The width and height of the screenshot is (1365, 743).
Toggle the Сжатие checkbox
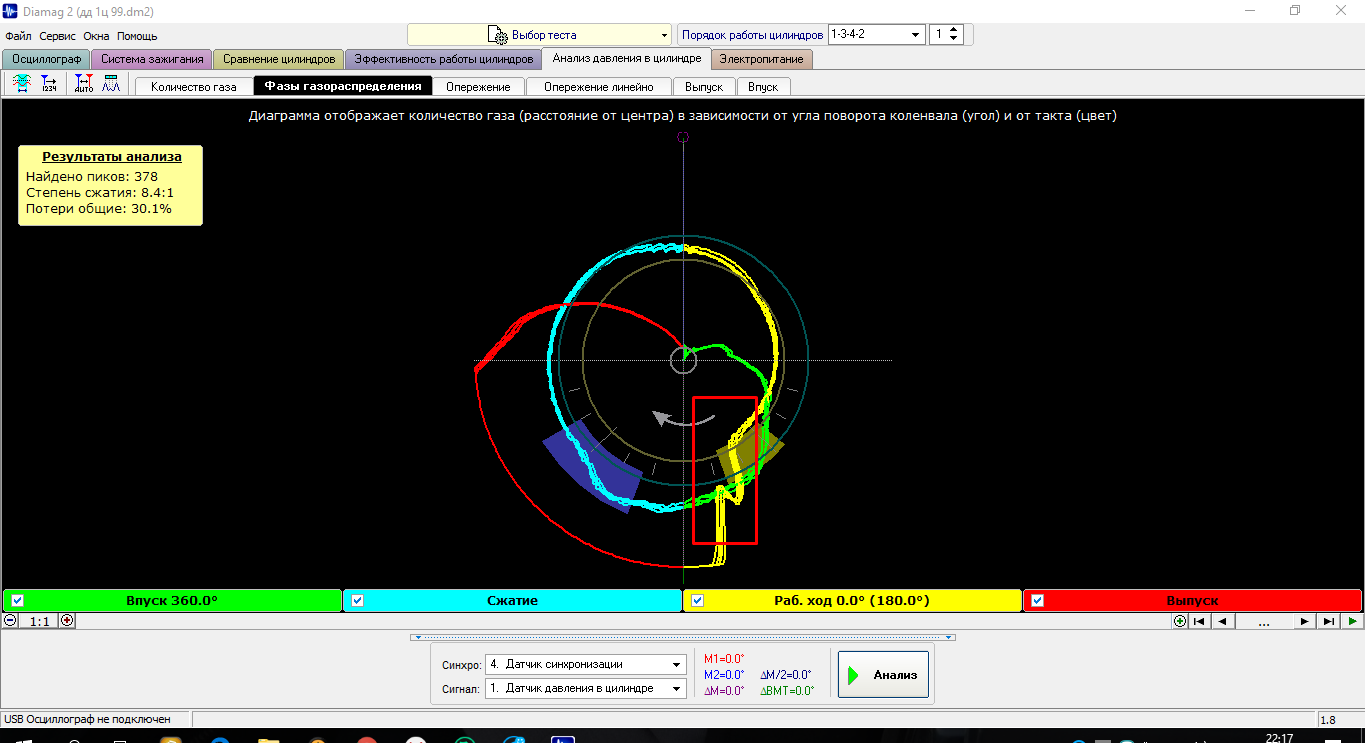click(357, 600)
